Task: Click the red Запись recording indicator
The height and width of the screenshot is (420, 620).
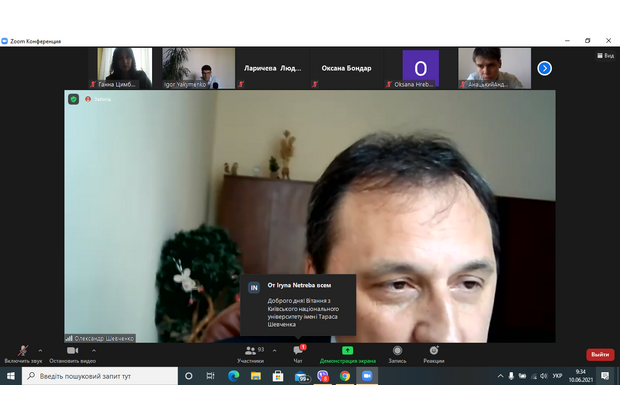Action: coord(98,99)
